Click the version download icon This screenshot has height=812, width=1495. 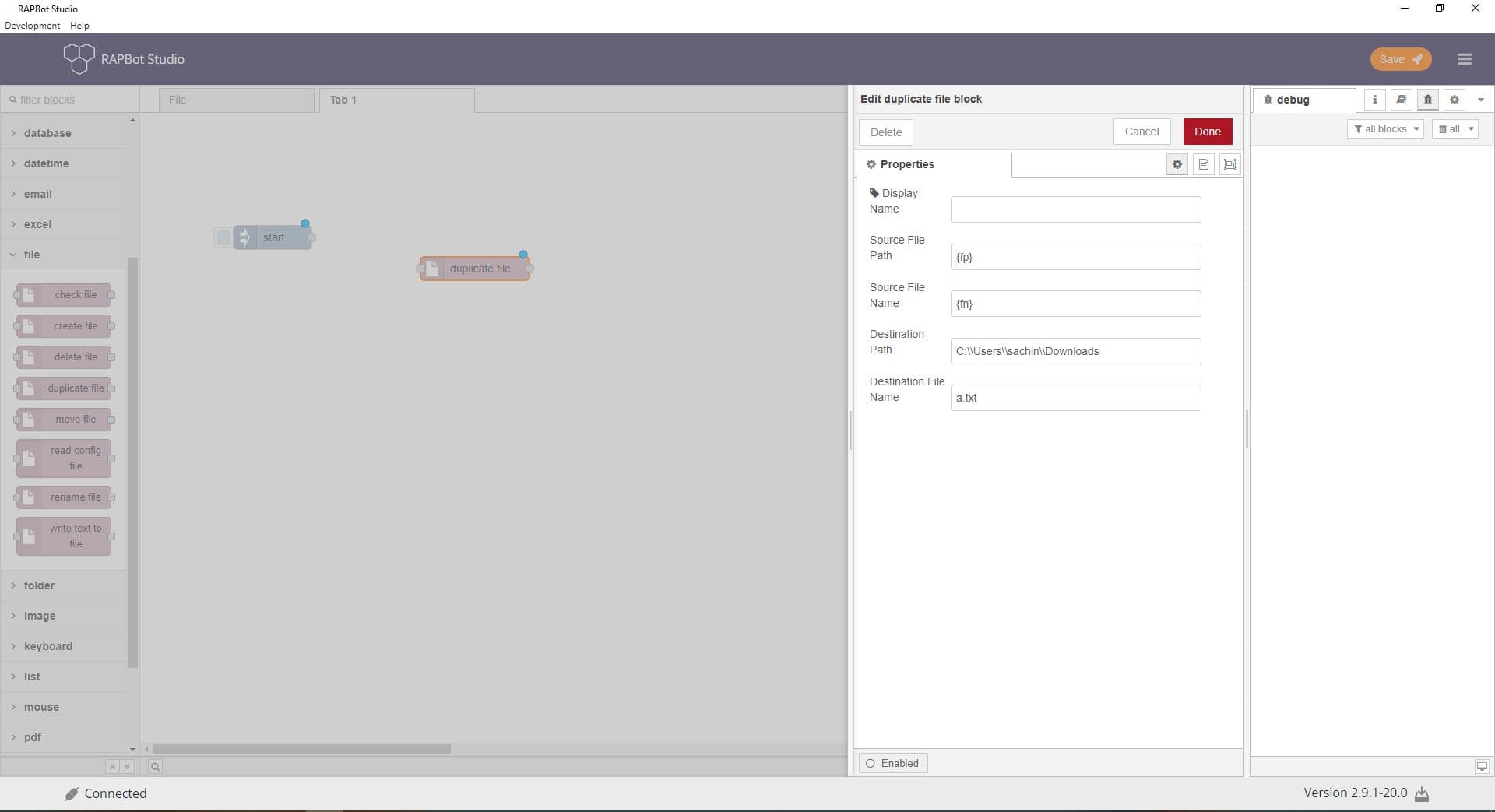pos(1422,794)
